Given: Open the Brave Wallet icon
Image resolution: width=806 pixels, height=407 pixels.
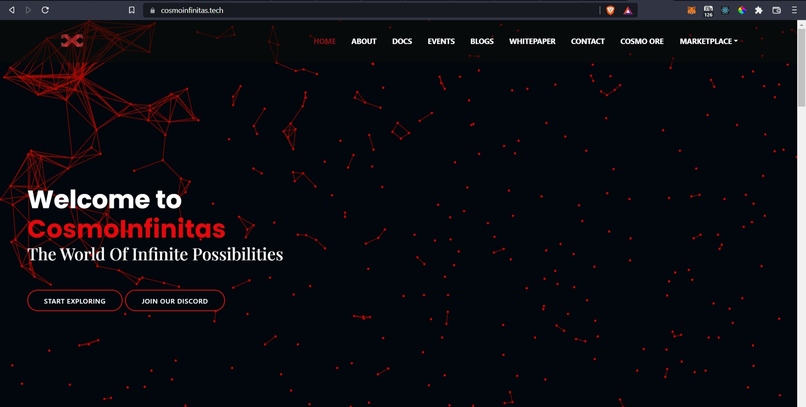Looking at the screenshot, I should tap(777, 10).
